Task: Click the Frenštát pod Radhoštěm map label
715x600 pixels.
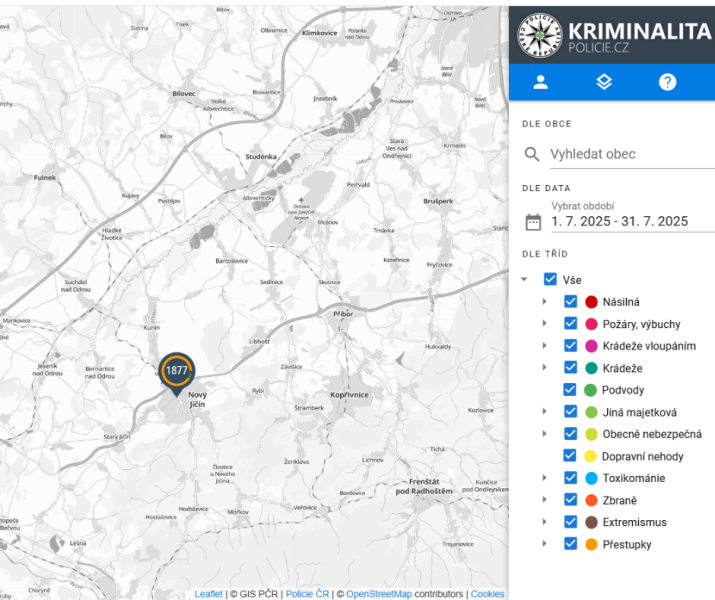Action: [x=424, y=486]
